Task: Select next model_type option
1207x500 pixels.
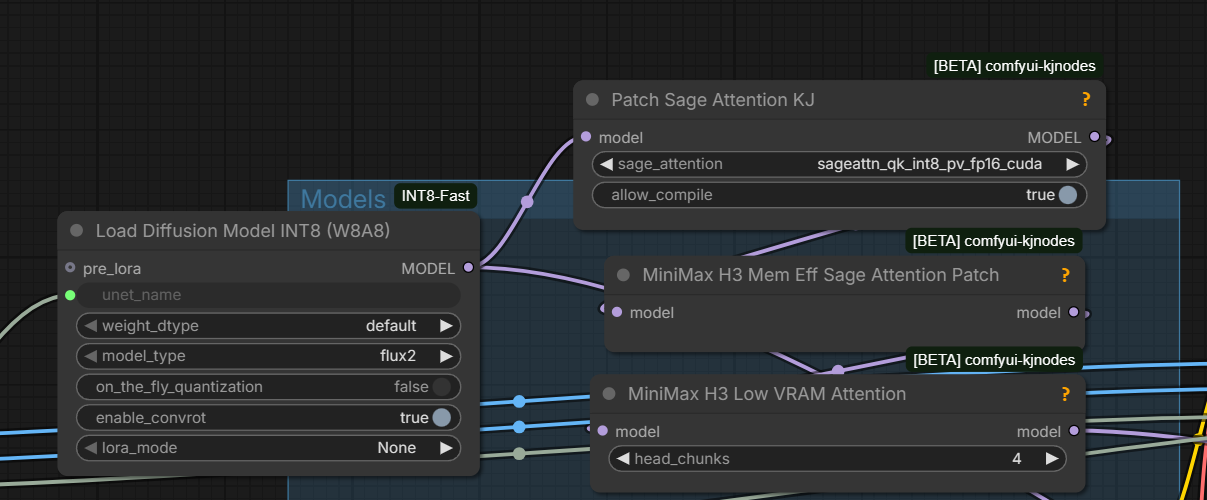Action: tap(446, 356)
